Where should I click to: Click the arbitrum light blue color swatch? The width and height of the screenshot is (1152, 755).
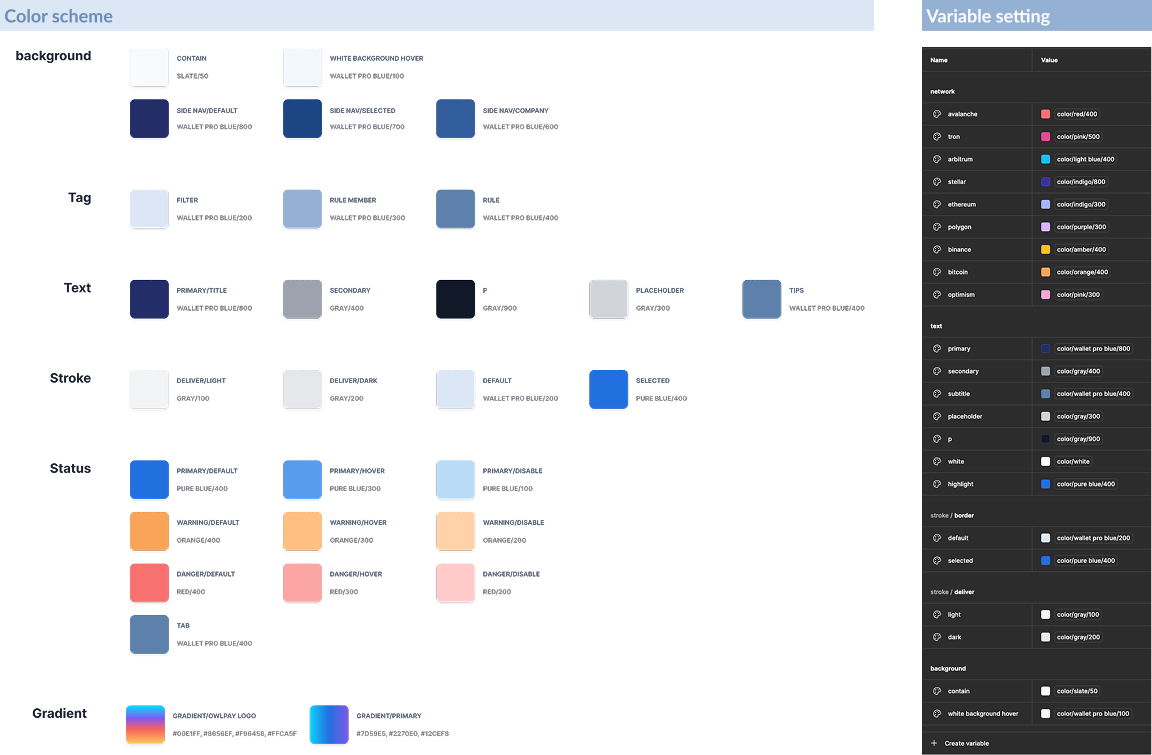pyautogui.click(x=1045, y=159)
